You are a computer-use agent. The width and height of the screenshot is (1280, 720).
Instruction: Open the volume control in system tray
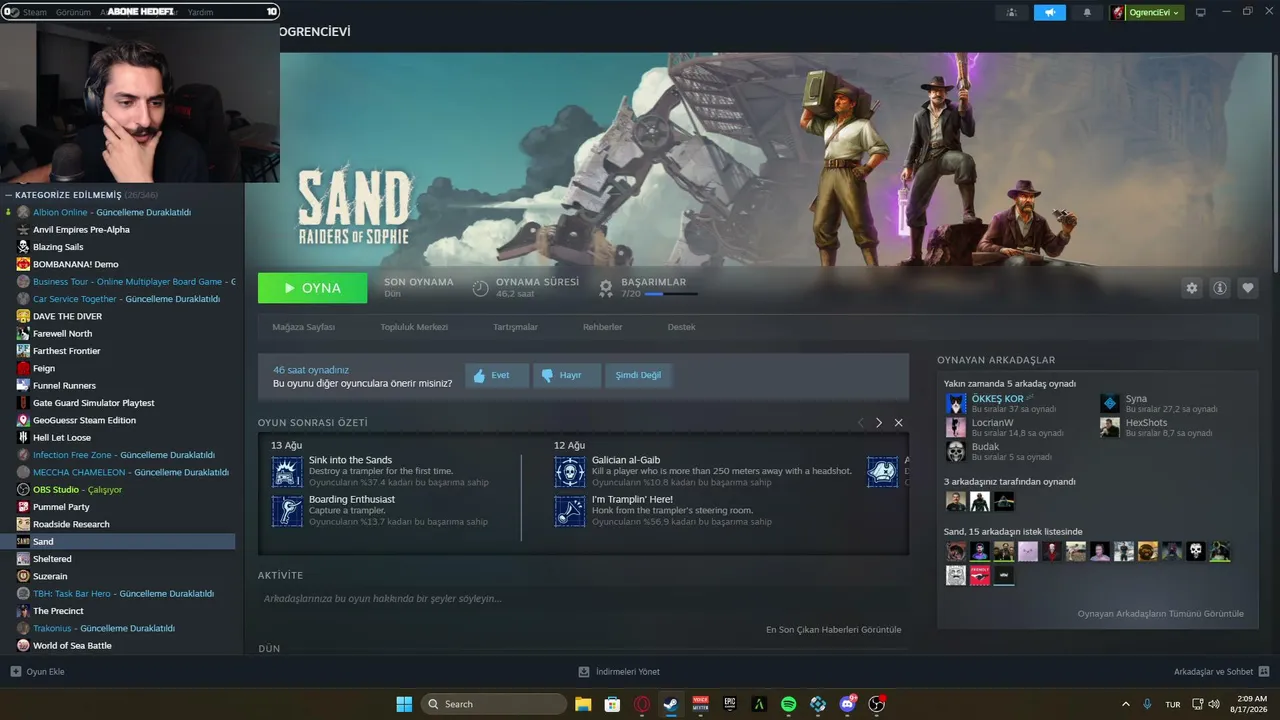pyautogui.click(x=1214, y=704)
